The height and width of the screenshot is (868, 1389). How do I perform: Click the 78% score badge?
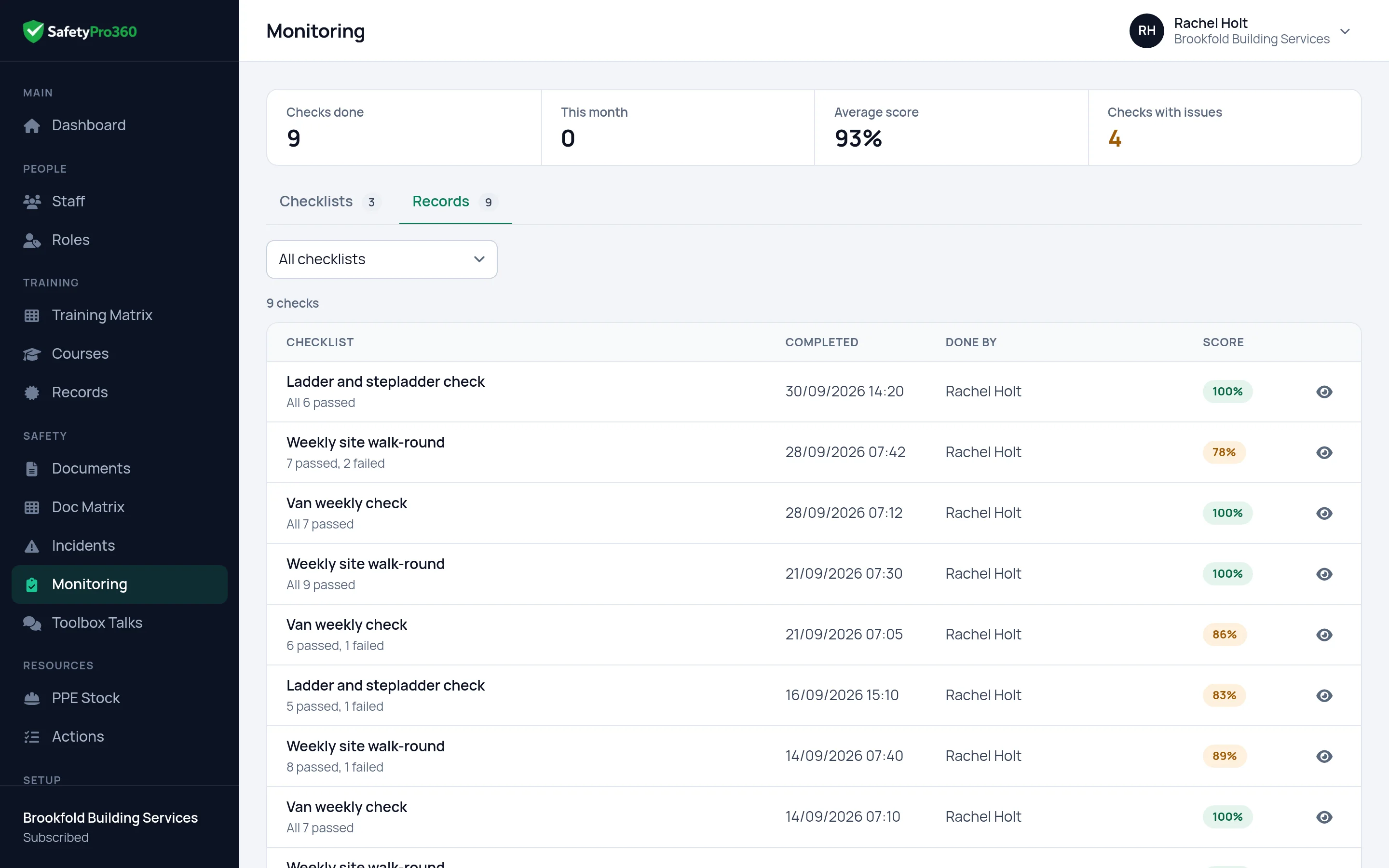1224,452
